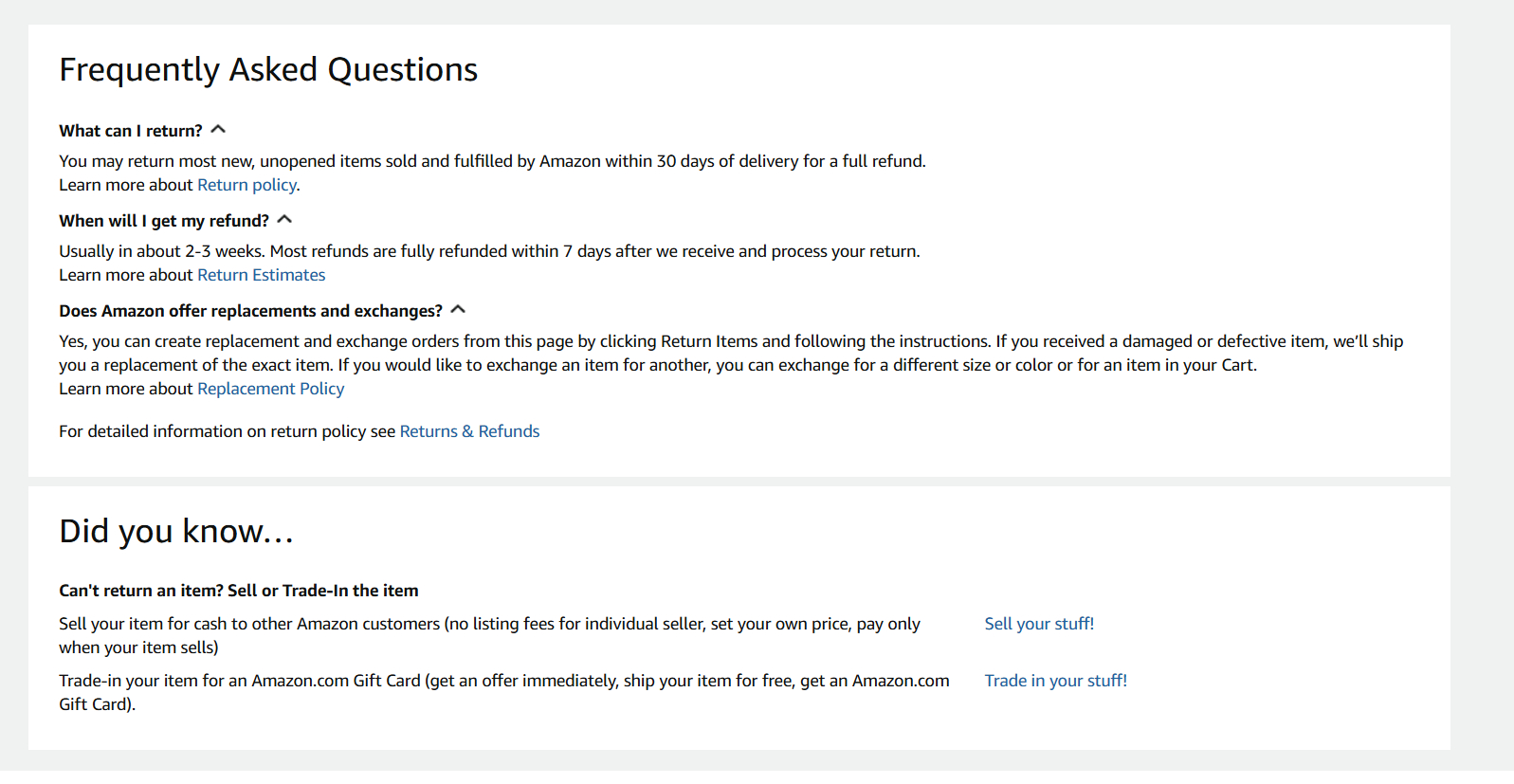Open the Replacement Policy link

(x=270, y=389)
